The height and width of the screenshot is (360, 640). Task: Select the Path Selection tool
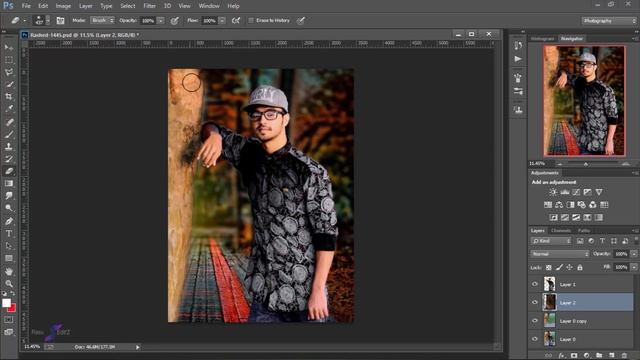click(9, 246)
